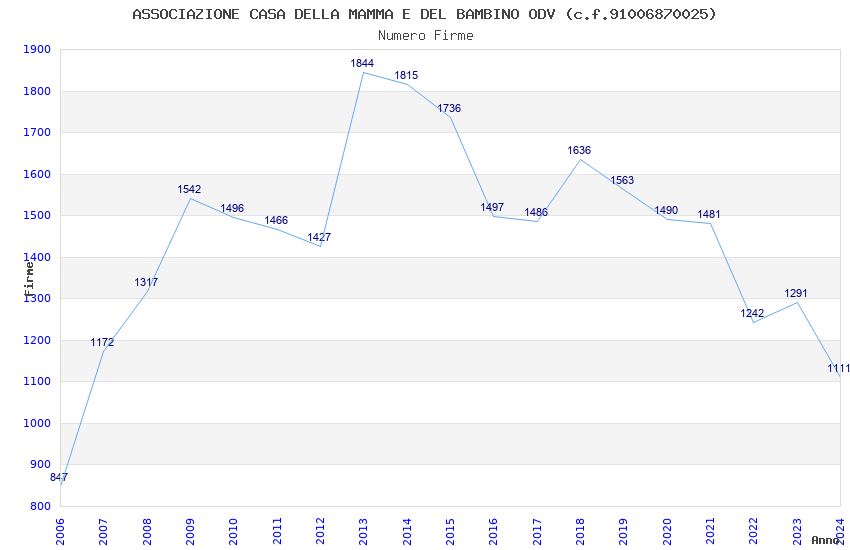
Task: Select the 1736 data label
Action: tap(449, 108)
